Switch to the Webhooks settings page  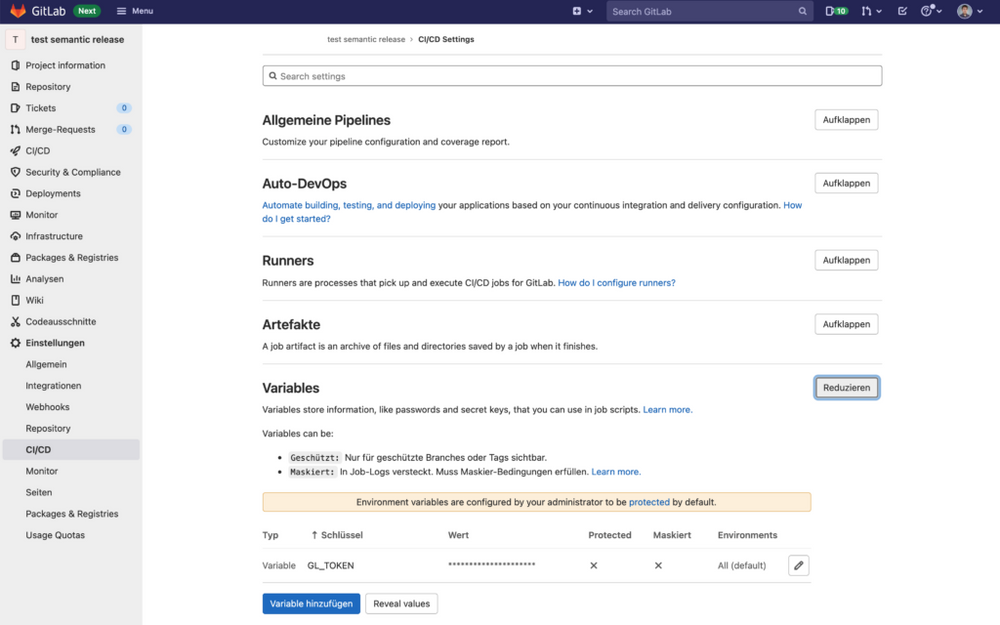point(47,406)
